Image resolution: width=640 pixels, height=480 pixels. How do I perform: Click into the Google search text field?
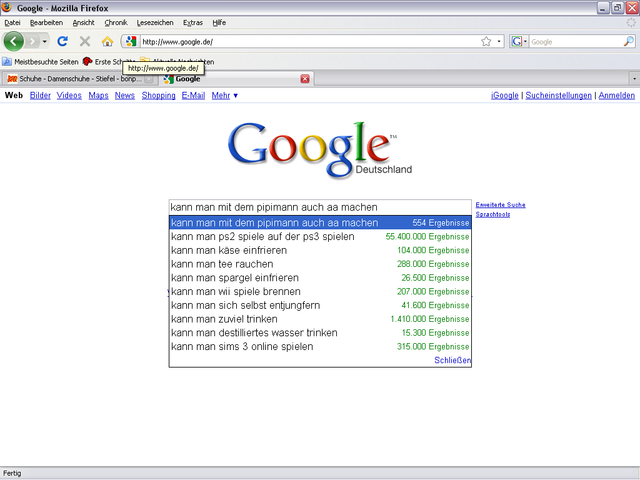pos(320,207)
